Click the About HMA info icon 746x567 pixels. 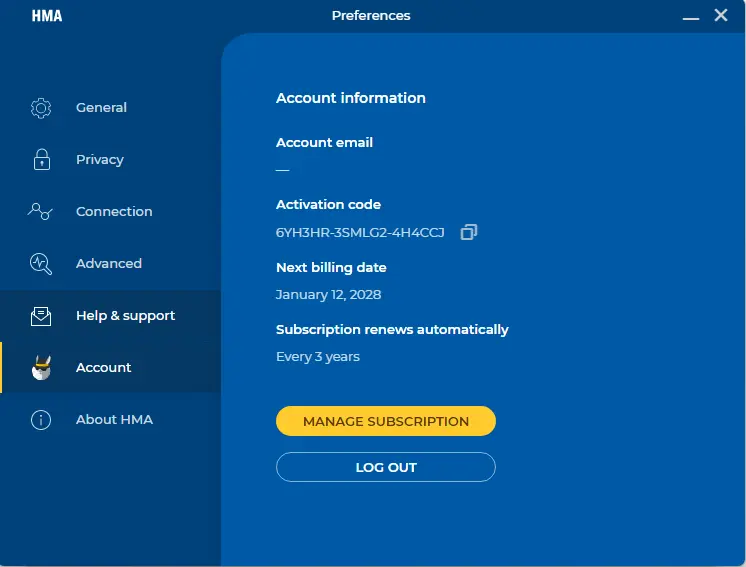[x=41, y=420]
